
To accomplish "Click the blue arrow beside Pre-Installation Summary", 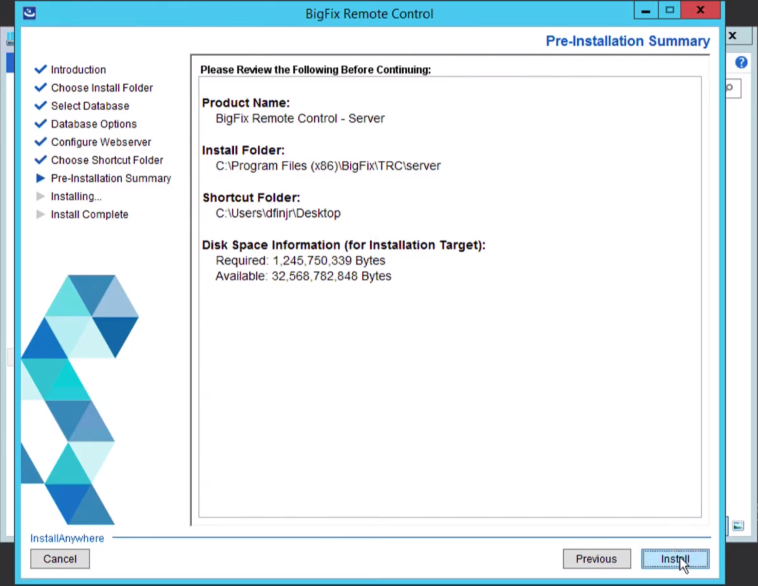I will (41, 178).
